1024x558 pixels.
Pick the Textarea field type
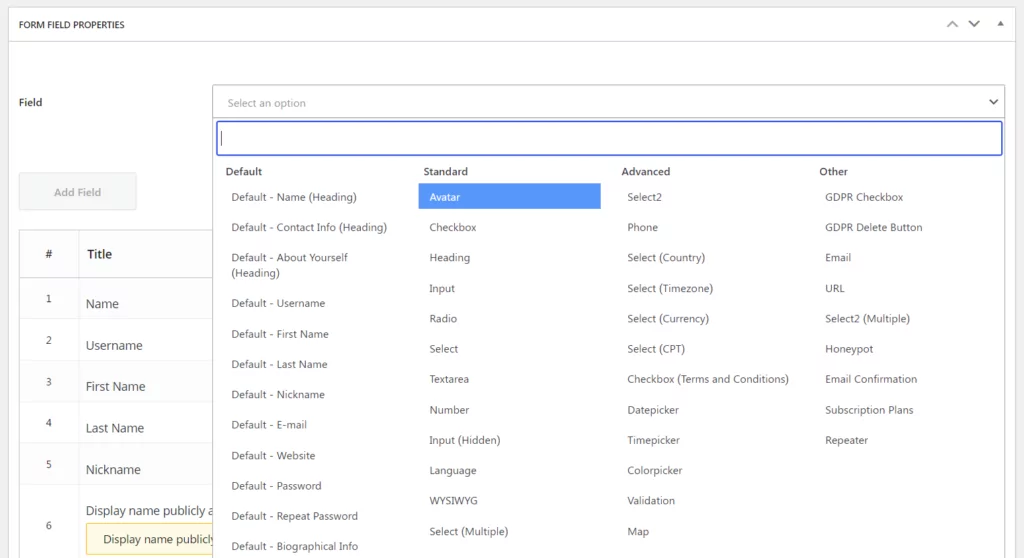pyautogui.click(x=449, y=379)
